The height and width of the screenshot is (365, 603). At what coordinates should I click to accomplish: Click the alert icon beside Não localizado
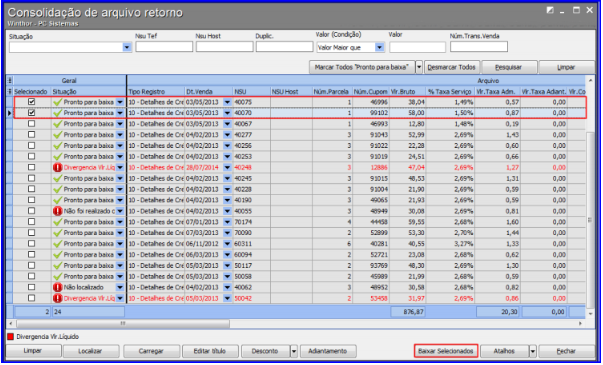coord(58,287)
